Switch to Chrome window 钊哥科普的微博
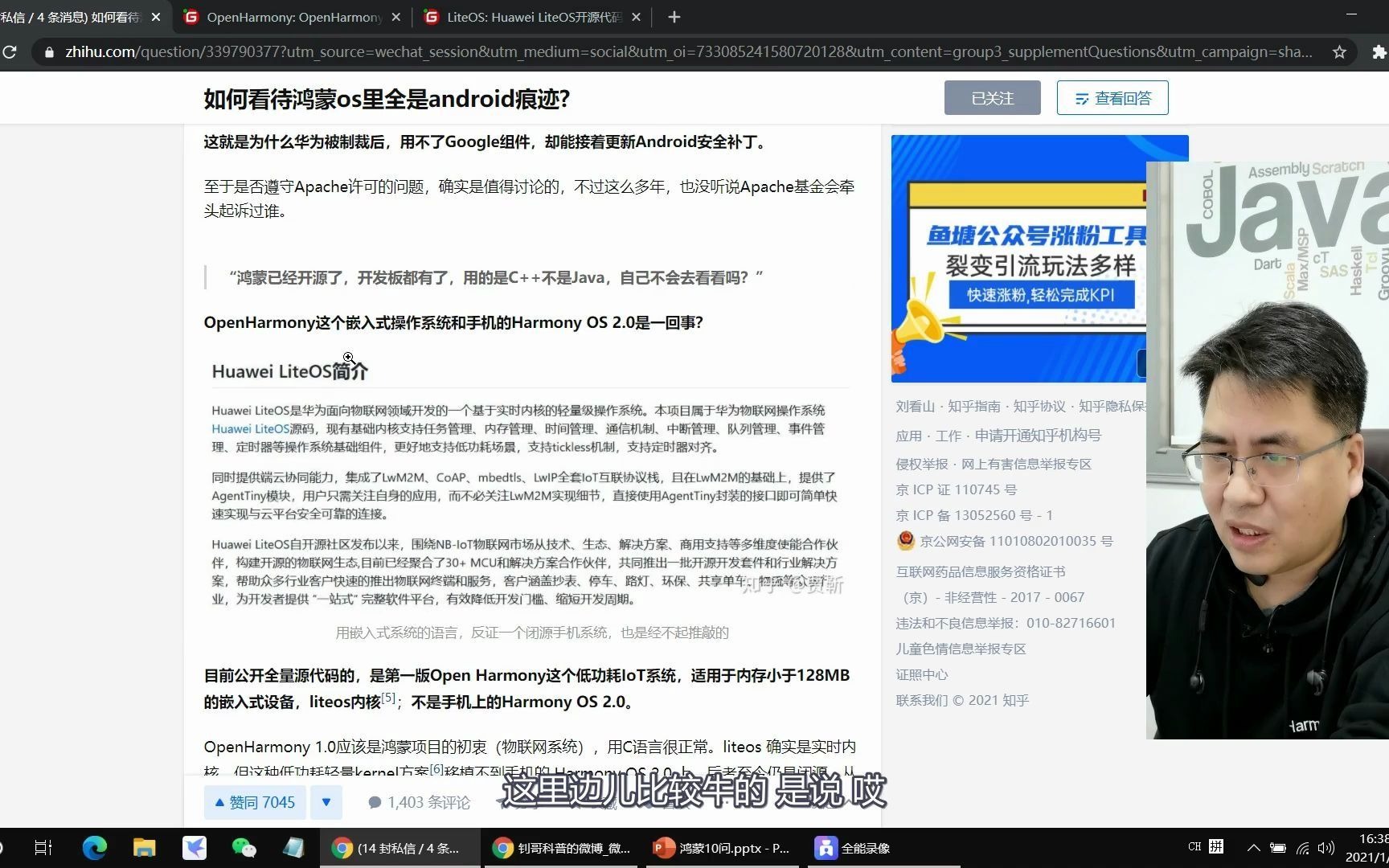Image resolution: width=1389 pixels, height=868 pixels. tap(561, 848)
